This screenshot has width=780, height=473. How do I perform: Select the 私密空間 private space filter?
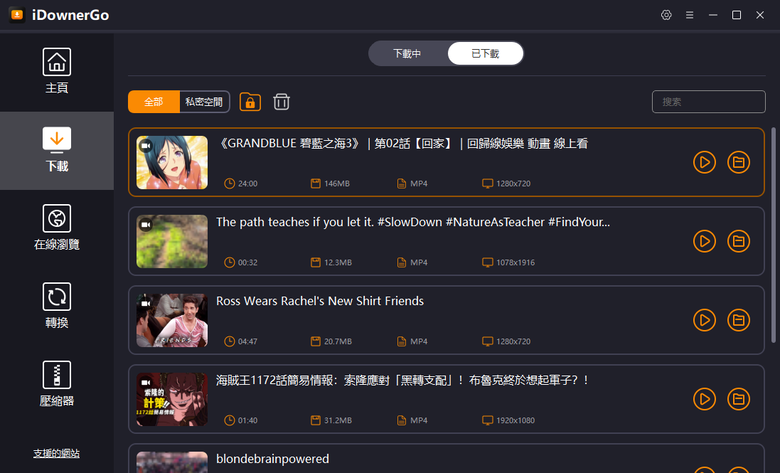(x=204, y=101)
